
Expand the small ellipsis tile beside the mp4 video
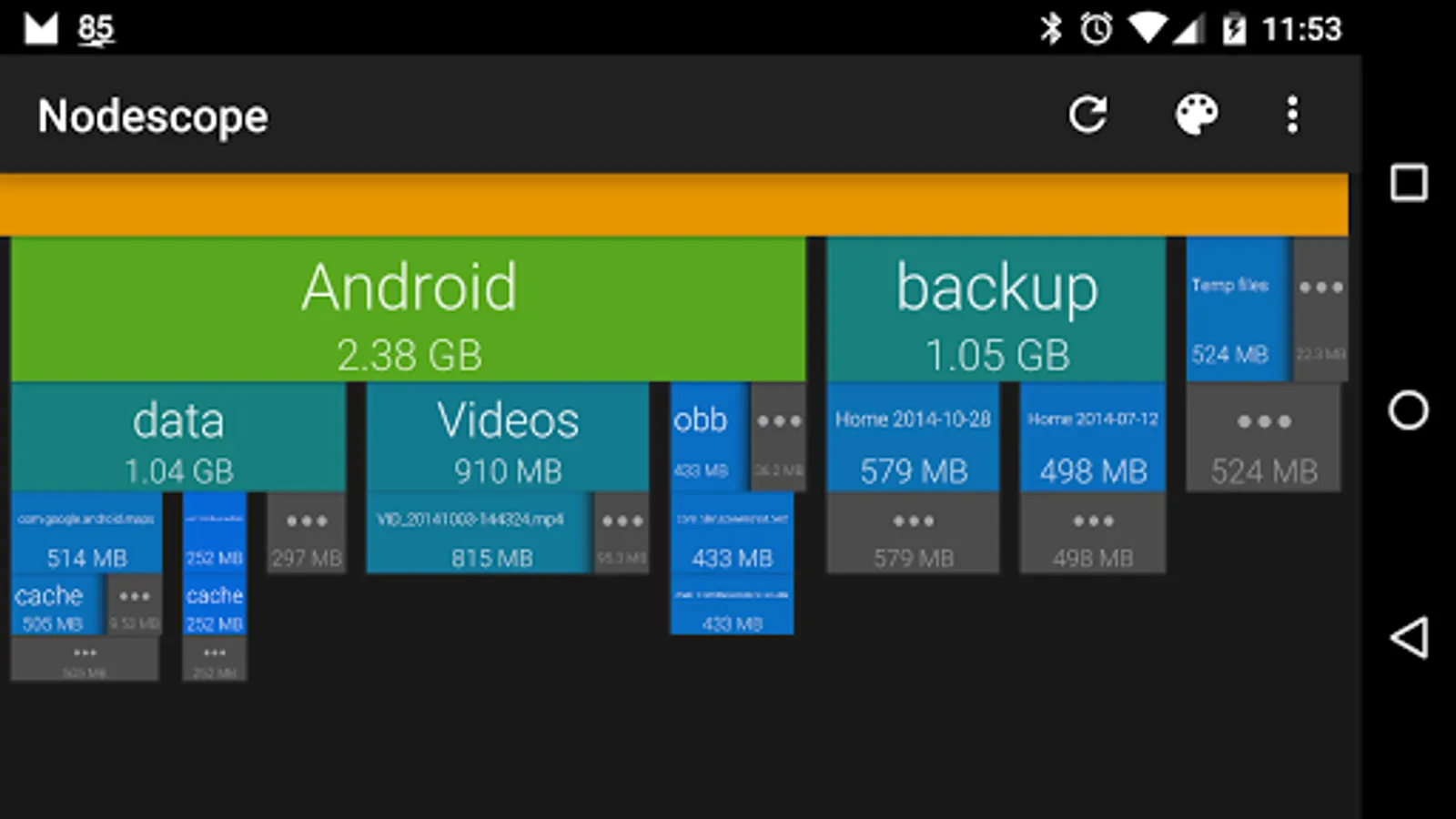[x=622, y=533]
